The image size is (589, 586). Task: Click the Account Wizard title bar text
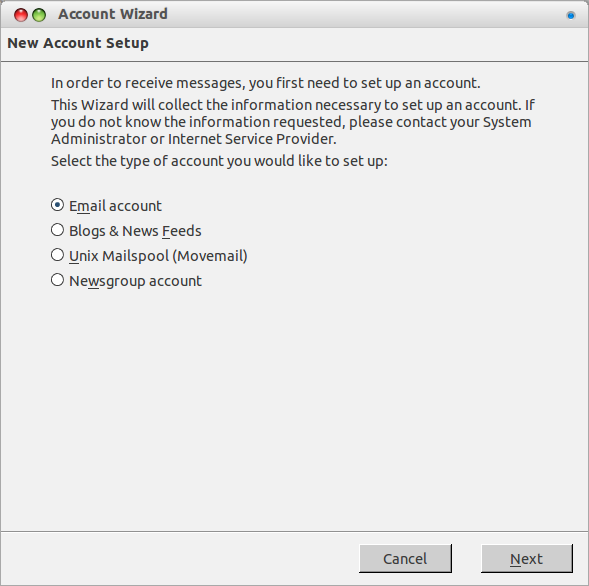point(113,14)
